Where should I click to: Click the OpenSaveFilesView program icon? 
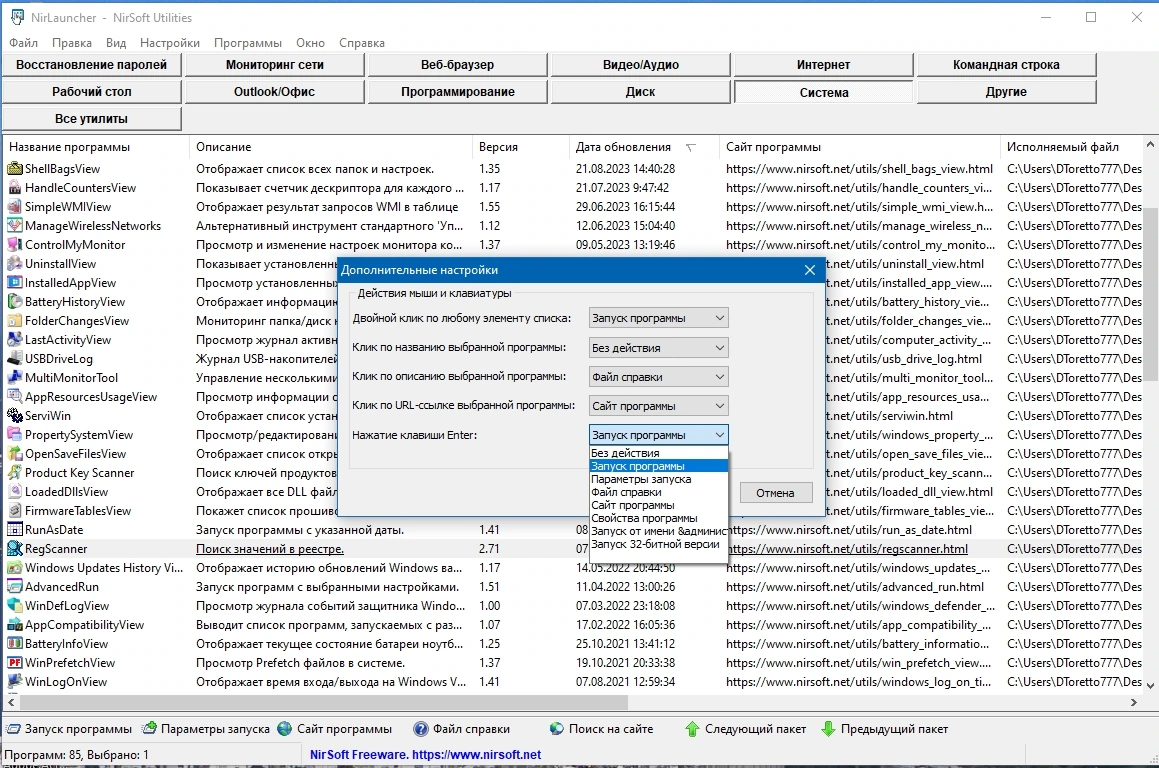pos(15,454)
